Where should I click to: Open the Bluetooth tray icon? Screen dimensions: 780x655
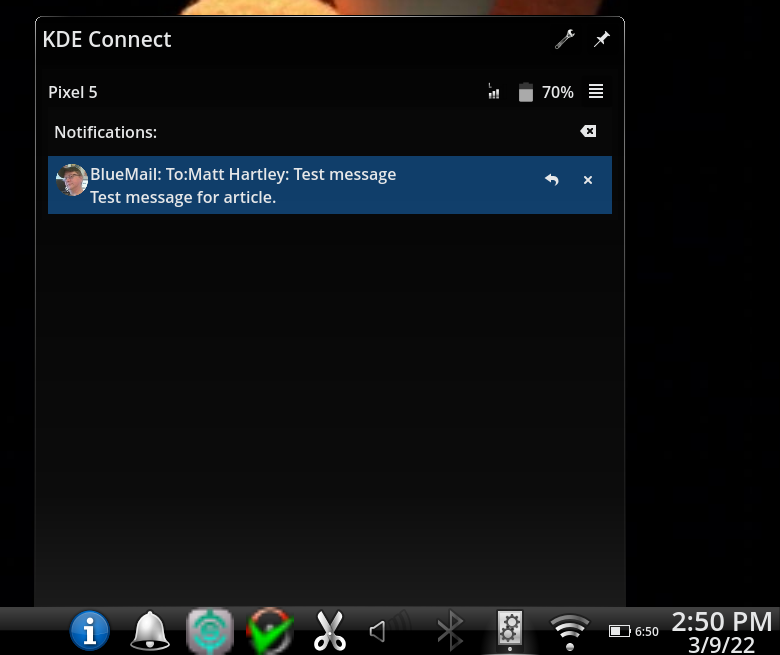pyautogui.click(x=450, y=631)
